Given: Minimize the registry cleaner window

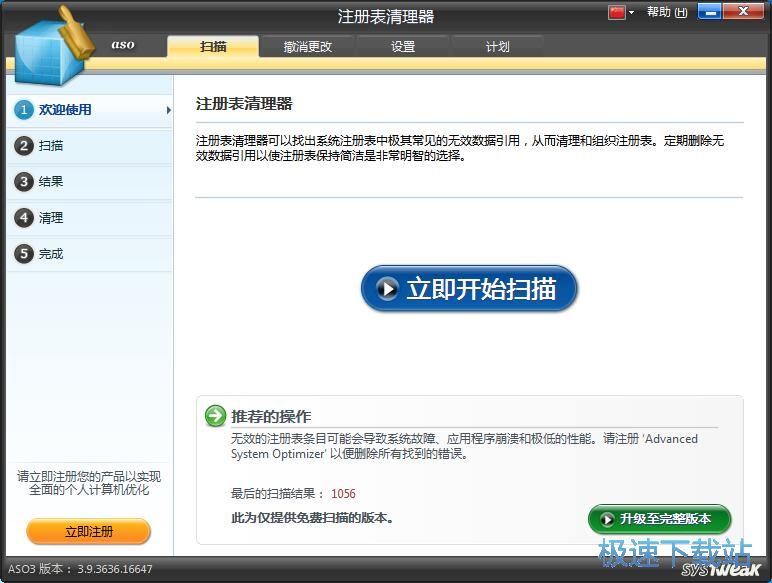Looking at the screenshot, I should (x=709, y=11).
